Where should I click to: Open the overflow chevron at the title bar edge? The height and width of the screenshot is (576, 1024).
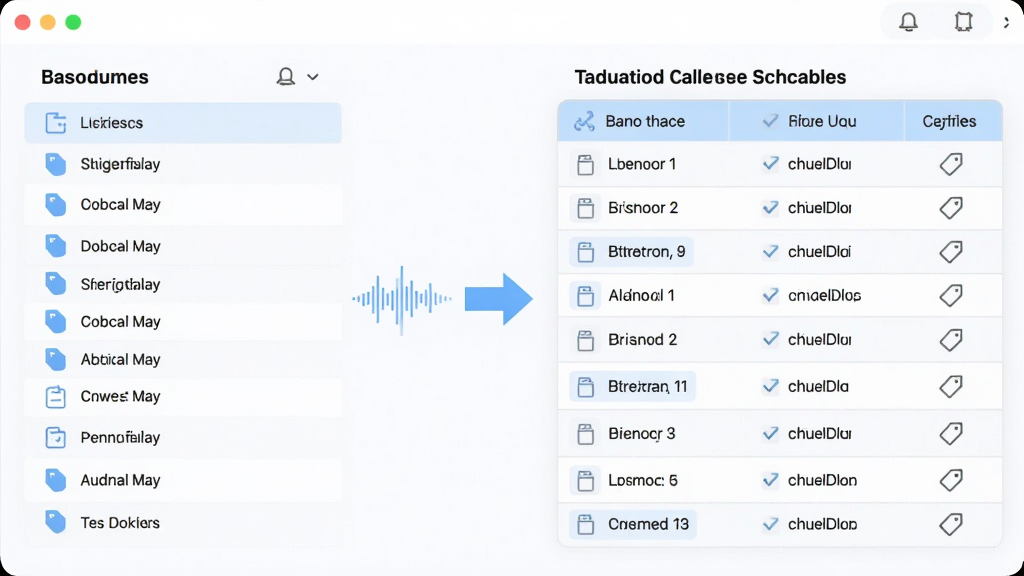click(x=1006, y=22)
